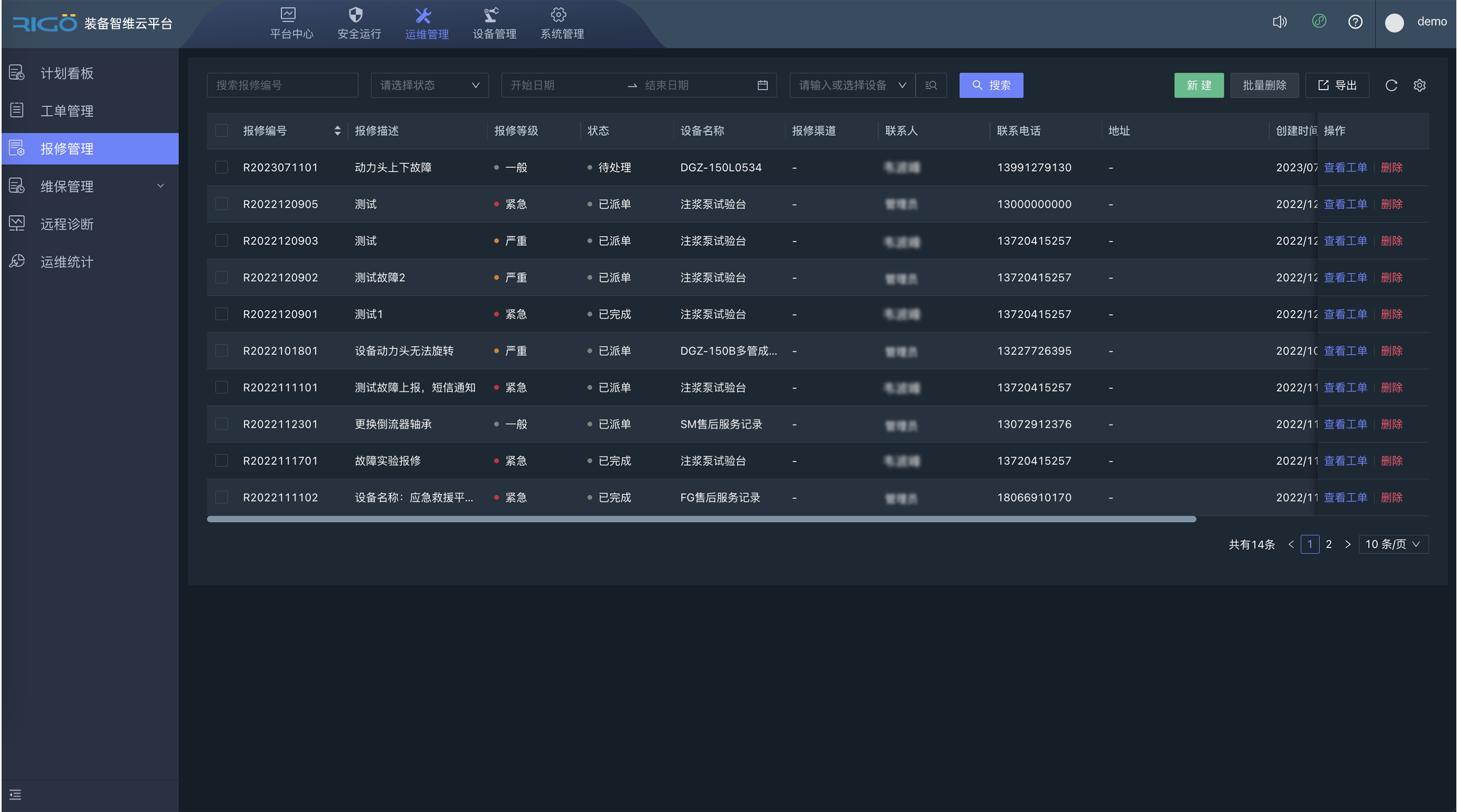Open calendar icon in date range field

coord(763,86)
